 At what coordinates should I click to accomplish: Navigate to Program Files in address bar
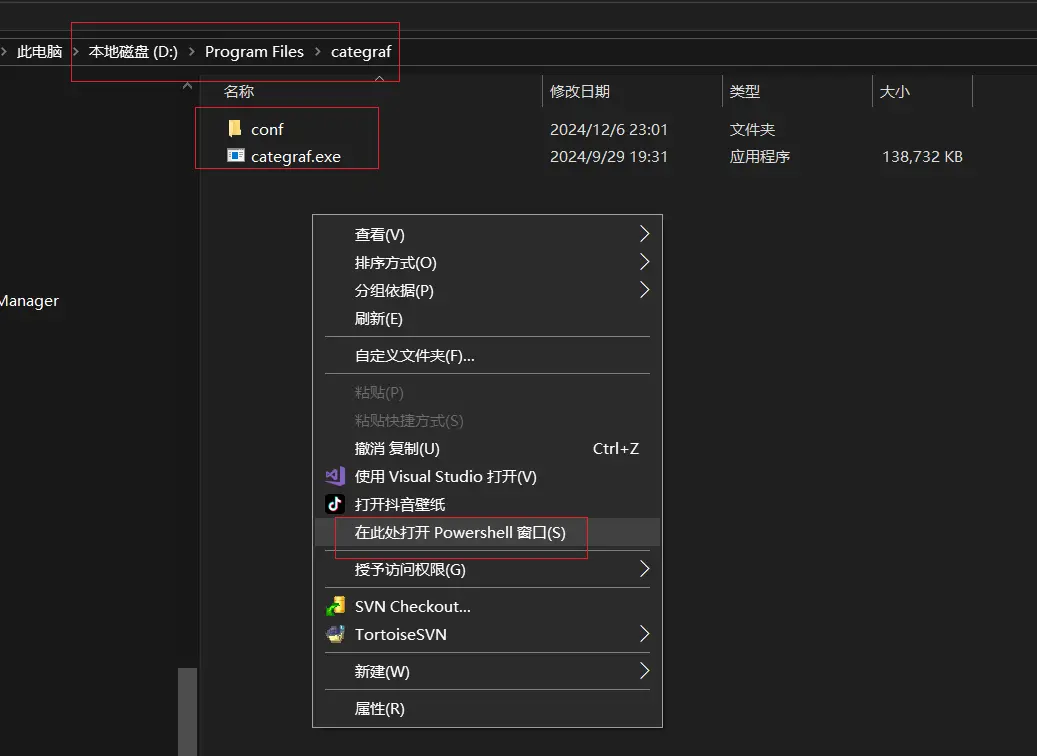tap(254, 52)
